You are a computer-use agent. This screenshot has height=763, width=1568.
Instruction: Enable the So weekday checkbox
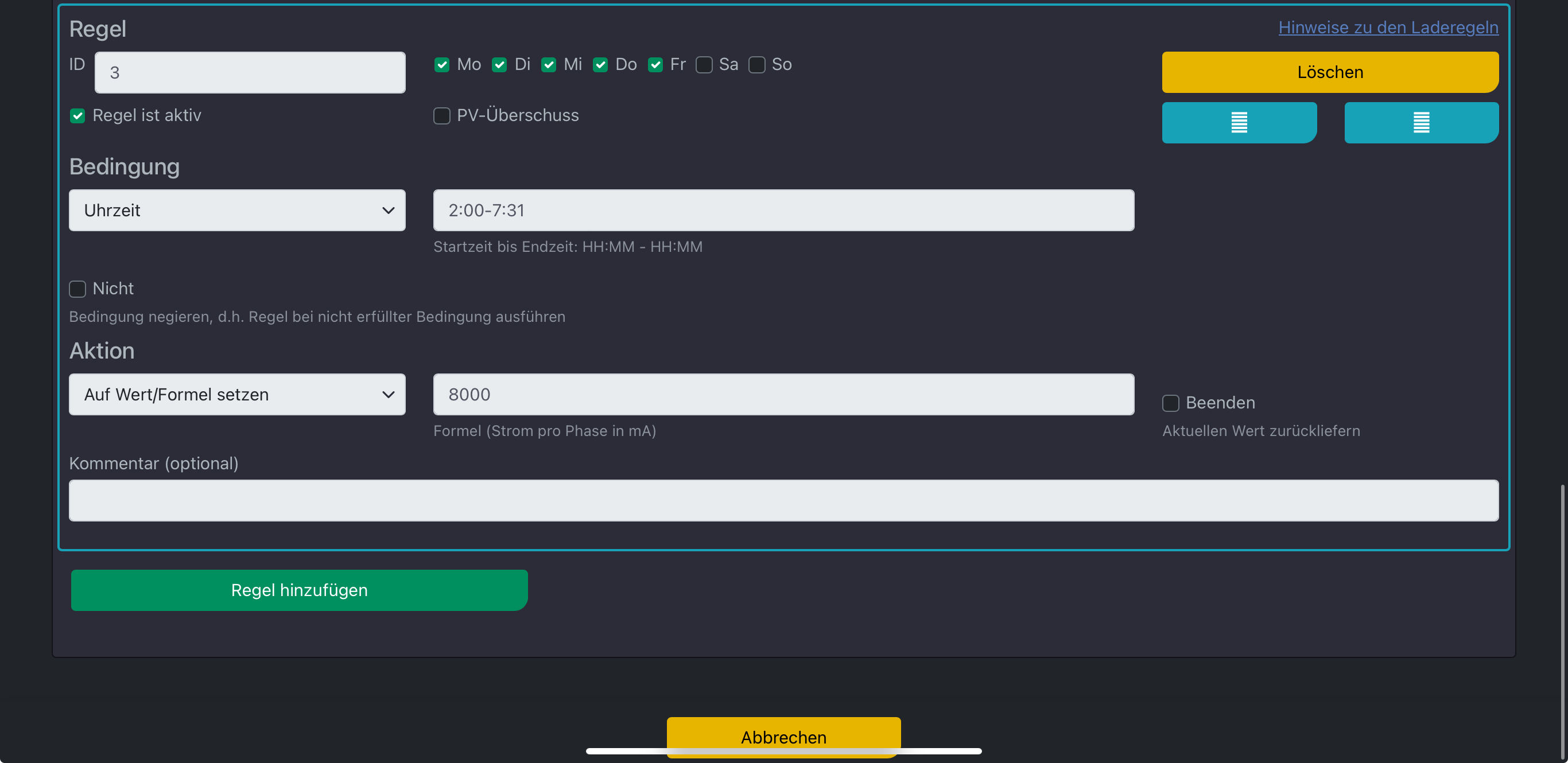point(756,64)
